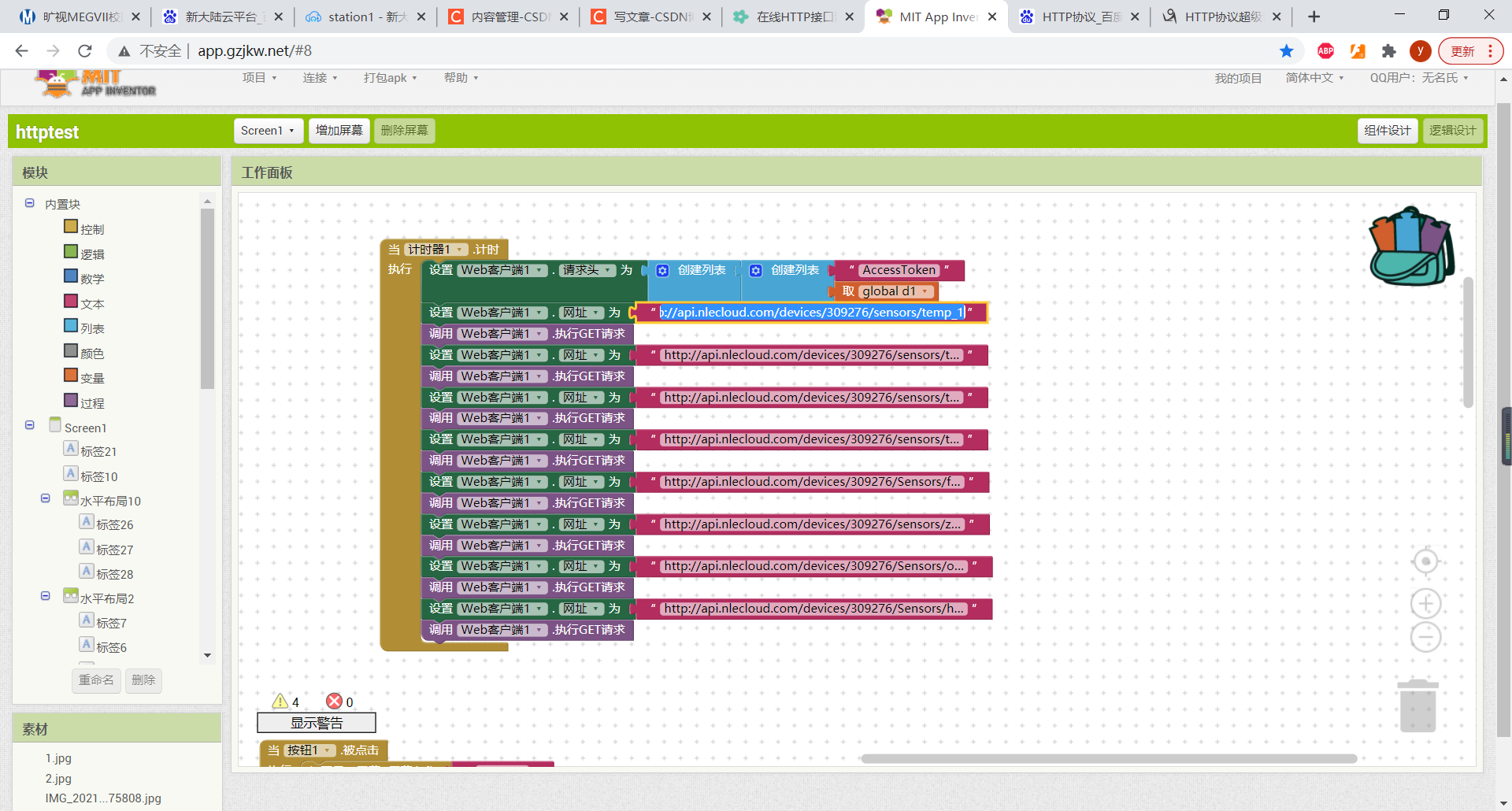
Task: Switch to 组件设计 view
Action: [1388, 131]
